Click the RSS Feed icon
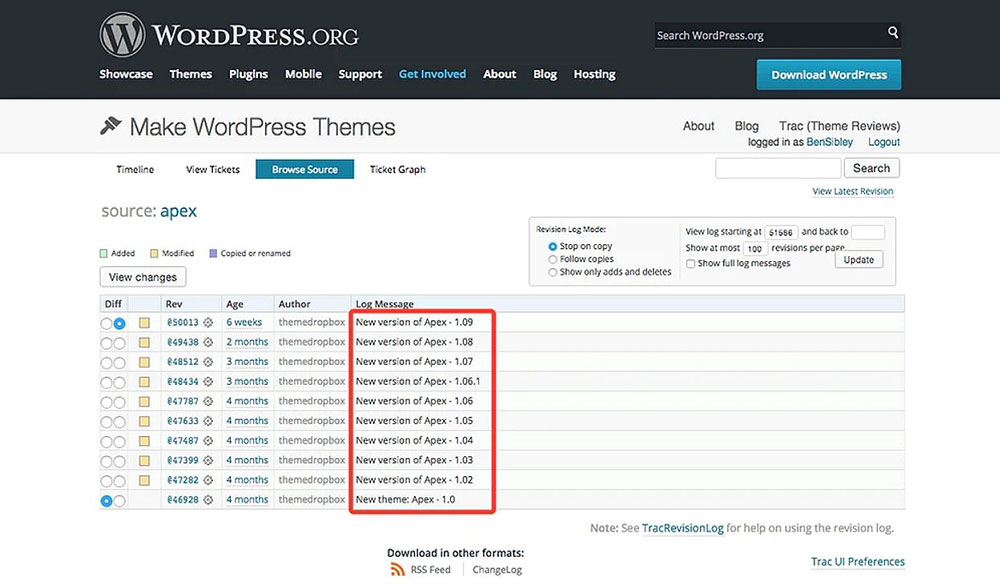Image resolution: width=1000 pixels, height=584 pixels. pyautogui.click(x=397, y=569)
